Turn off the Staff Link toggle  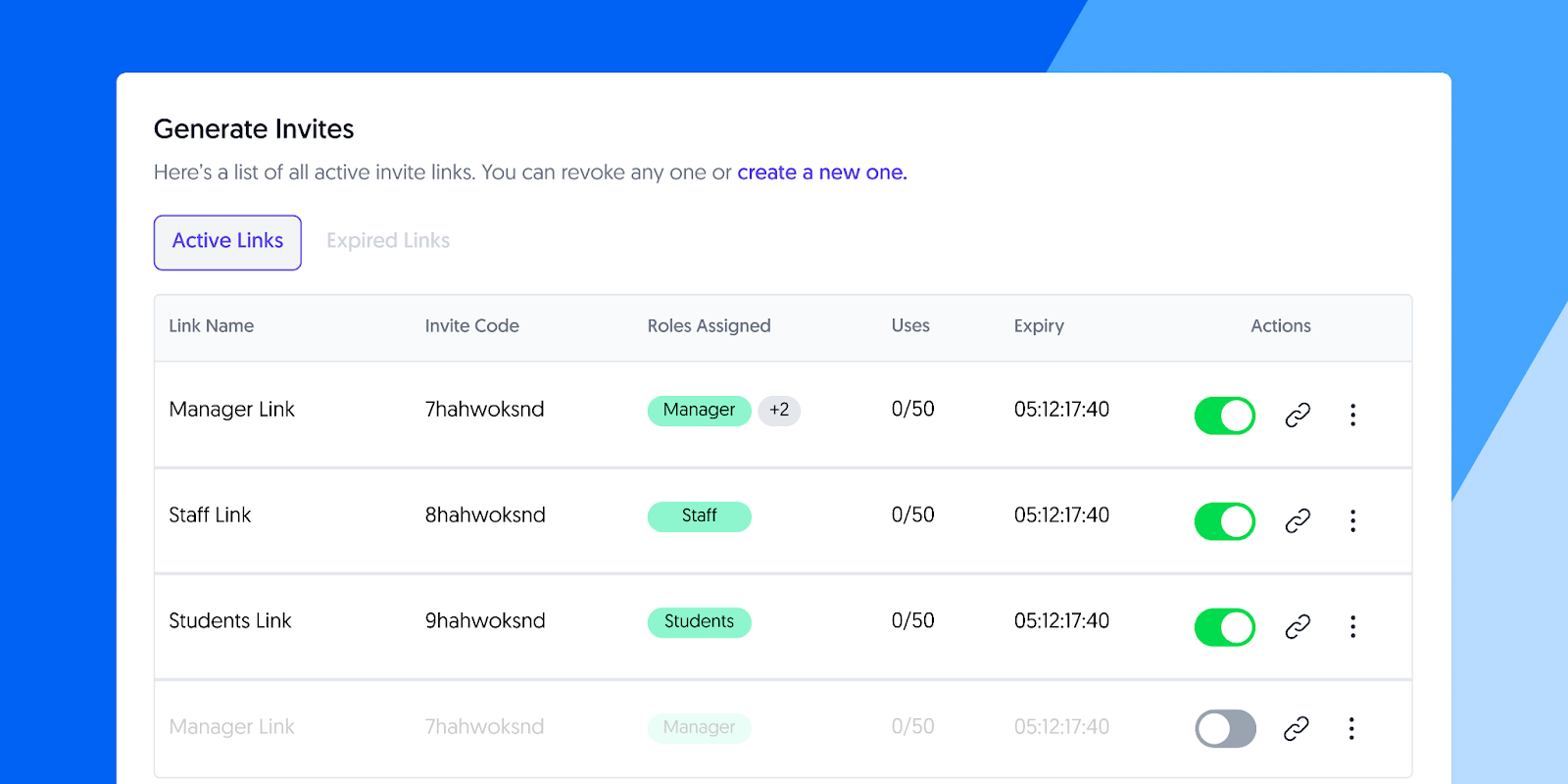click(1225, 521)
